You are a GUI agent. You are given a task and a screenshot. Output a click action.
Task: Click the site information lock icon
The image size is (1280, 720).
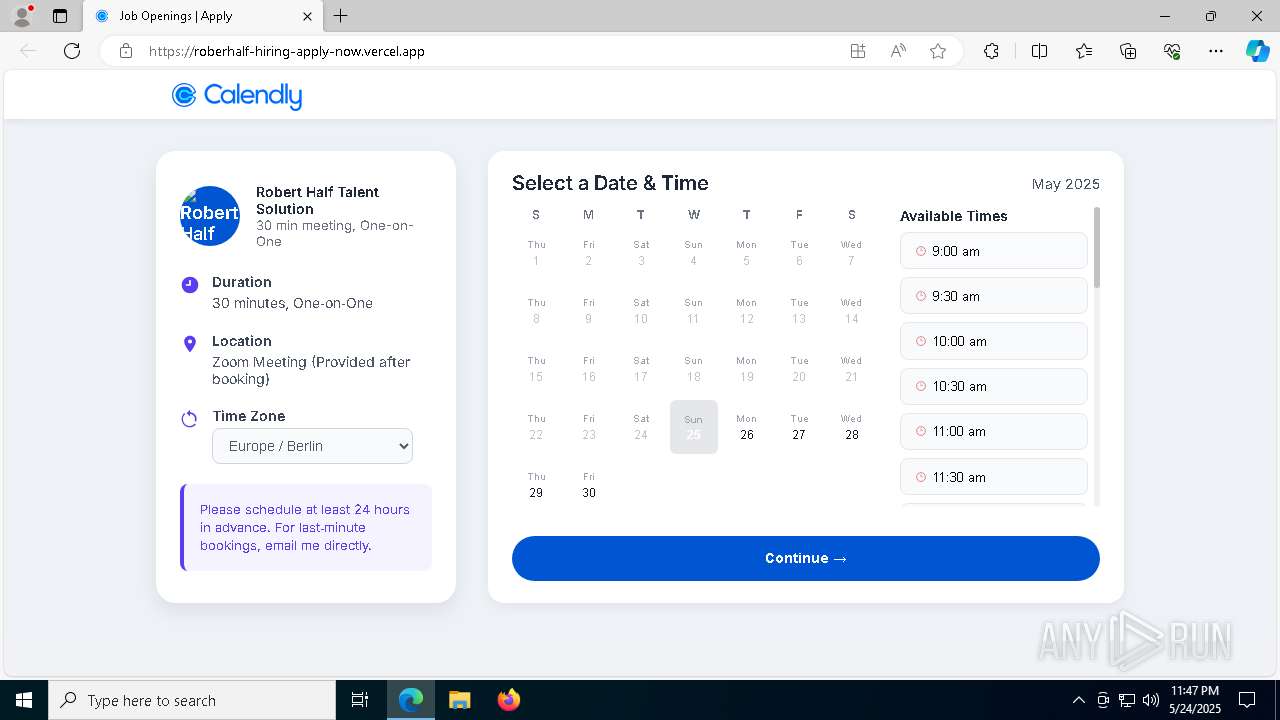pyautogui.click(x=126, y=51)
